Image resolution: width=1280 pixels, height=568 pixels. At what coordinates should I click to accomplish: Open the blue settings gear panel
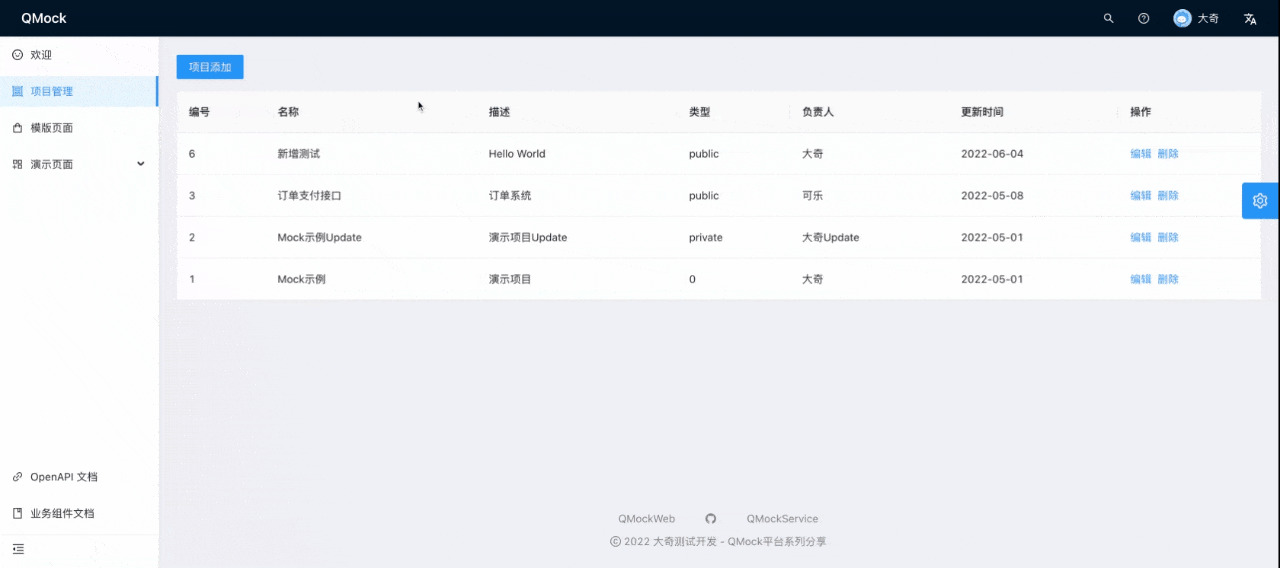(1260, 200)
